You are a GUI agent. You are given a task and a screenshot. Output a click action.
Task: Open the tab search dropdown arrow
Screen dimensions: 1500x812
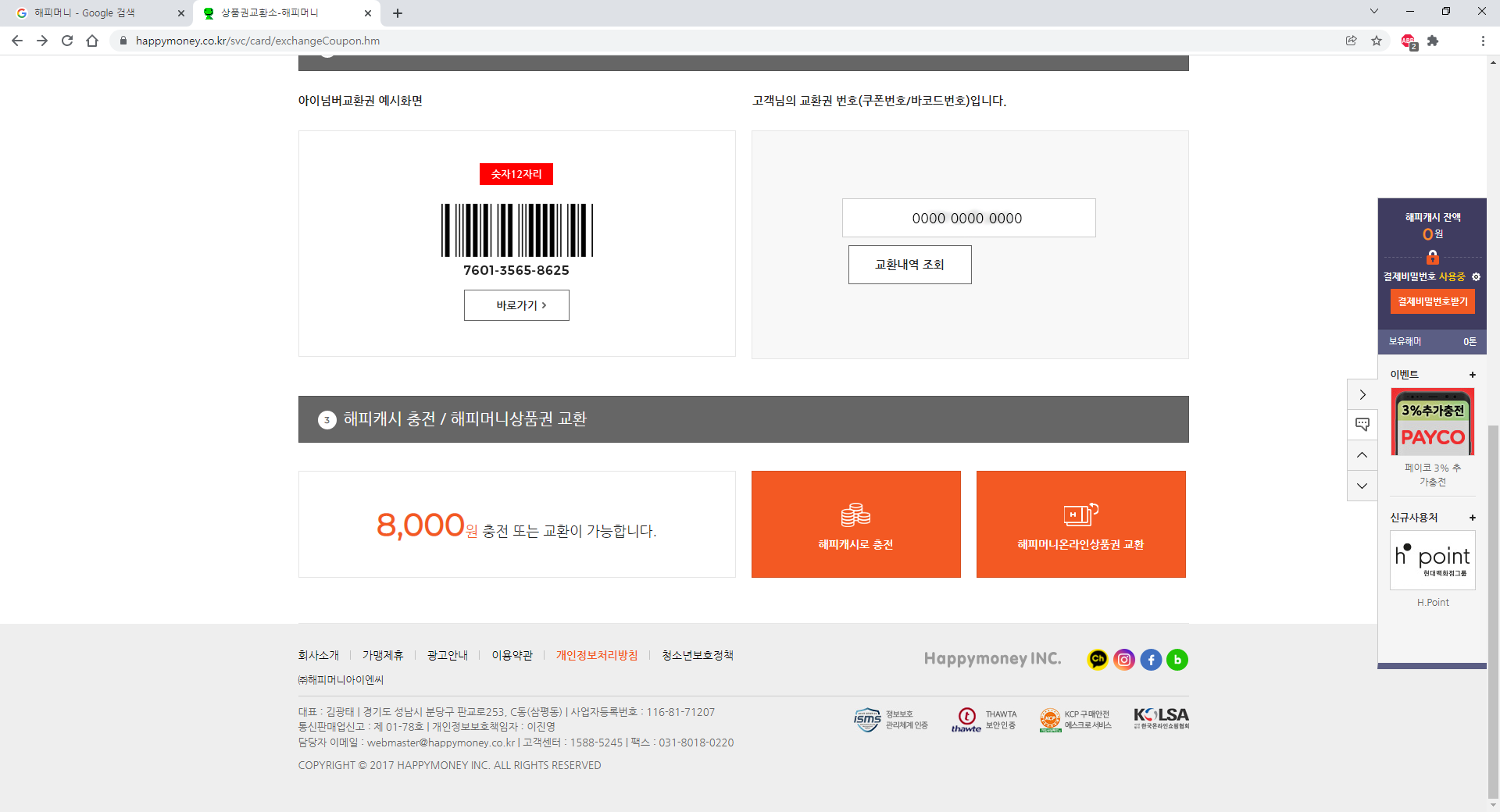(x=1374, y=11)
